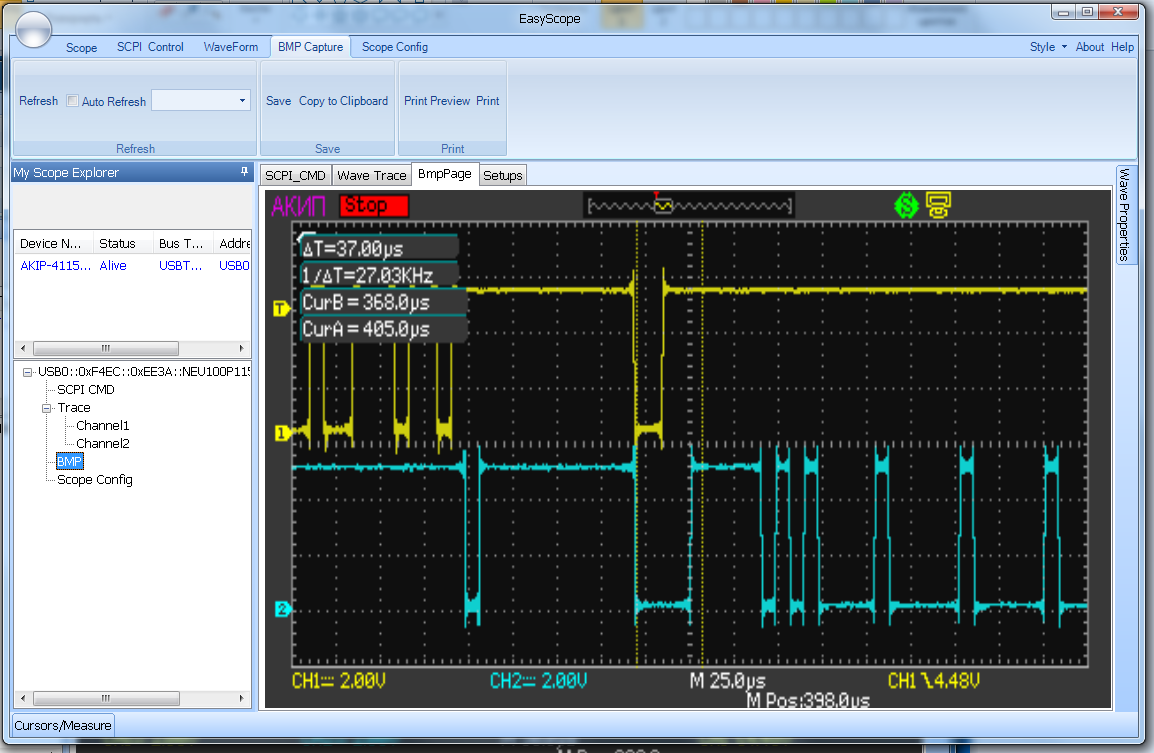Click the M 25.0µs timebase label

[x=727, y=681]
